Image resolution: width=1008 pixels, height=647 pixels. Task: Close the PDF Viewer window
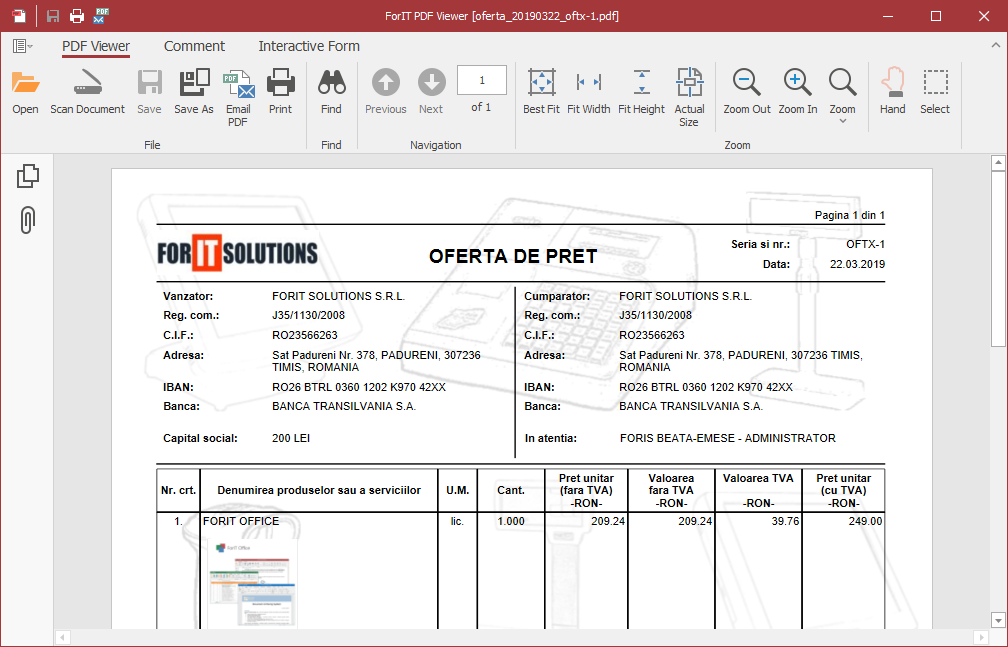pos(984,16)
